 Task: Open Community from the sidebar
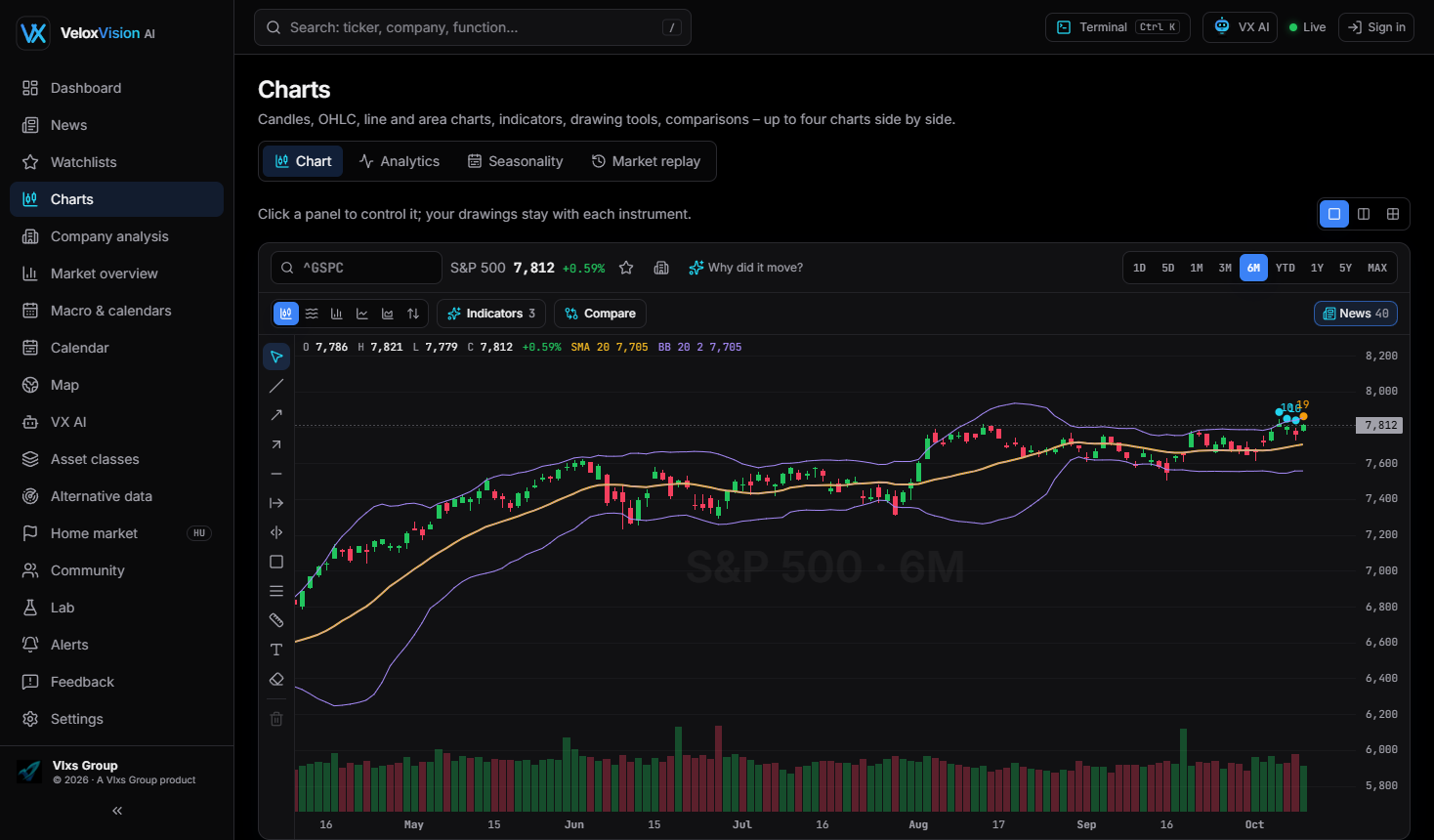tap(116, 570)
